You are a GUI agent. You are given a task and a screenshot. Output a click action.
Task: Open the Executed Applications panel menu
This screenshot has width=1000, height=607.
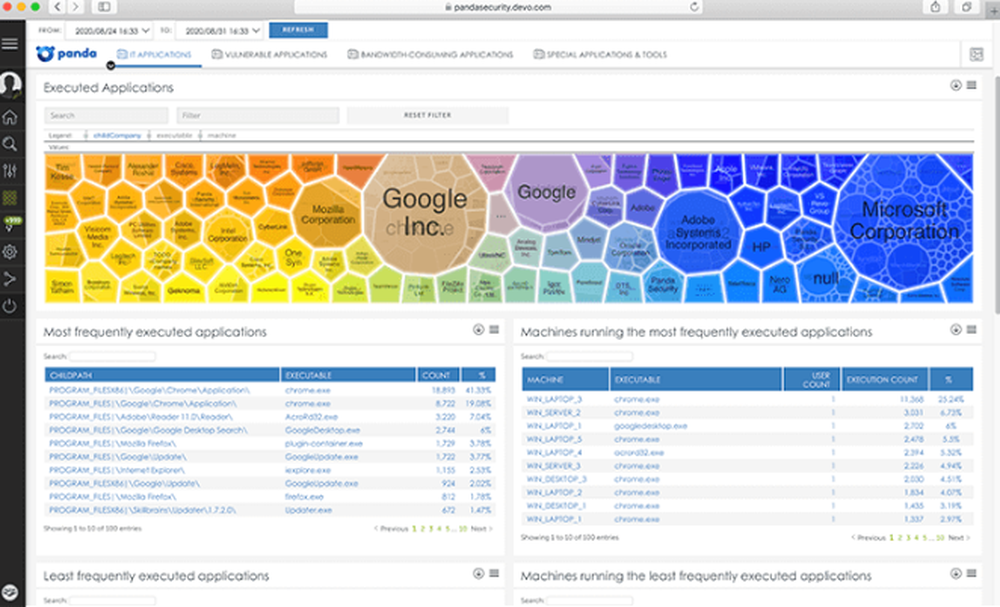pyautogui.click(x=971, y=85)
